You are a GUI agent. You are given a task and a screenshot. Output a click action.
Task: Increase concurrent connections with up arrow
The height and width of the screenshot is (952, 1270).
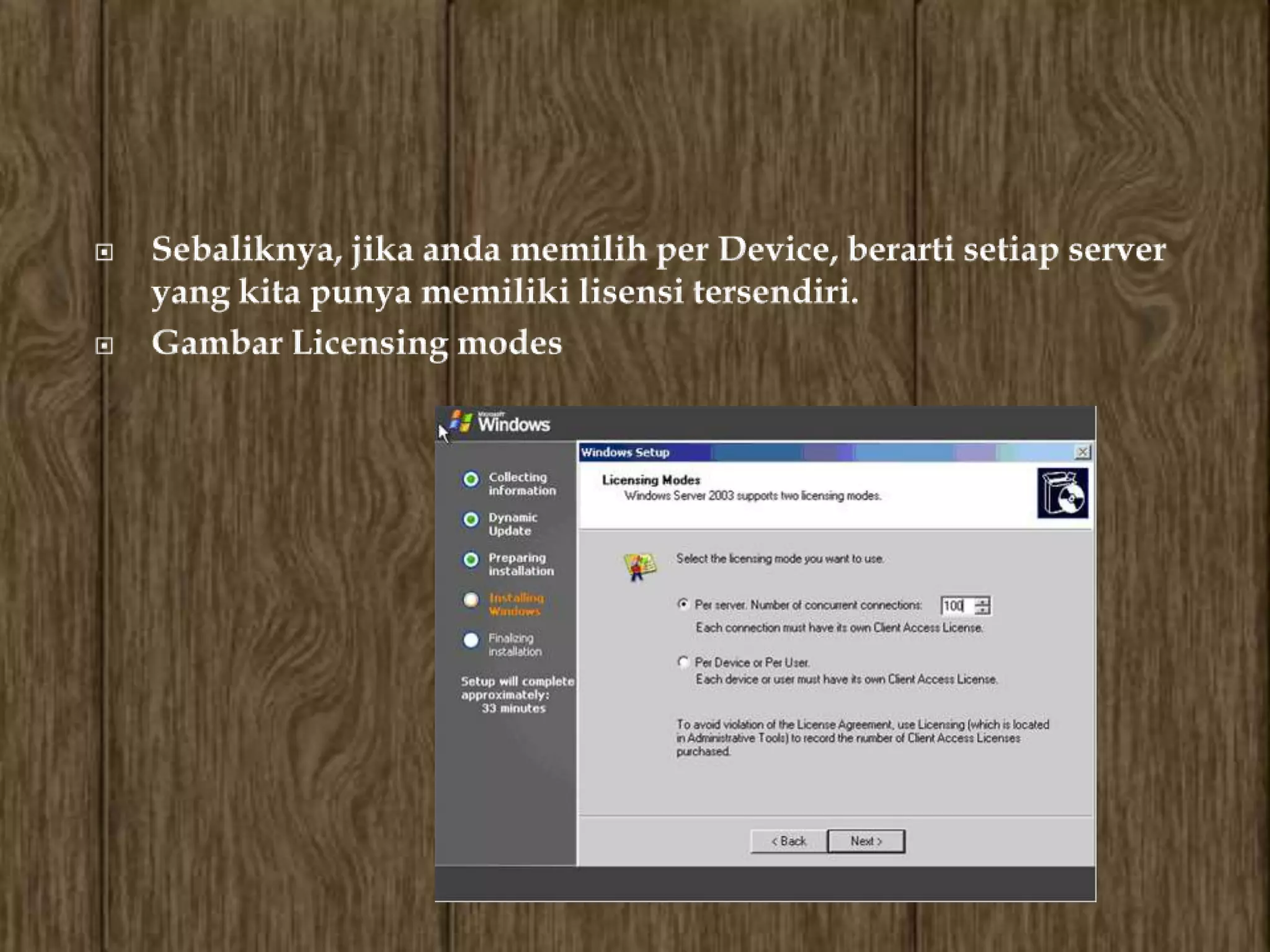coord(982,601)
